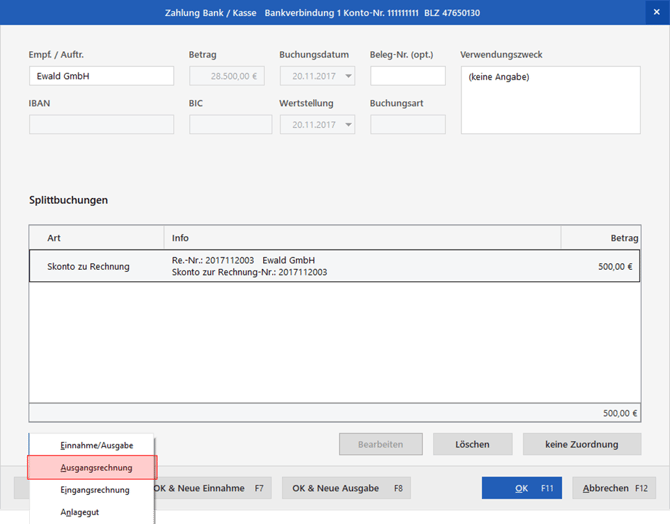Choose Einnahme/Ausgabe from the popup menu
The height and width of the screenshot is (524, 670).
point(96,445)
